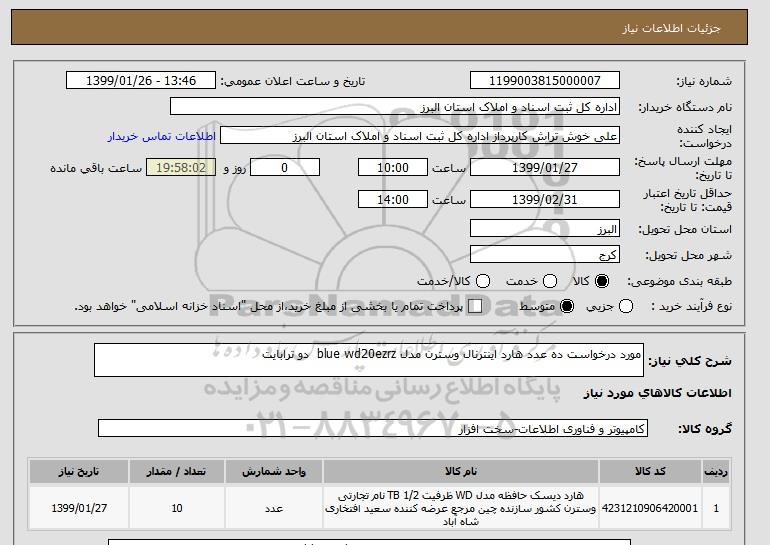This screenshot has height=545, width=770.
Task: Click the جزئیات اطلاعات نیاز header title
Action: (671, 28)
